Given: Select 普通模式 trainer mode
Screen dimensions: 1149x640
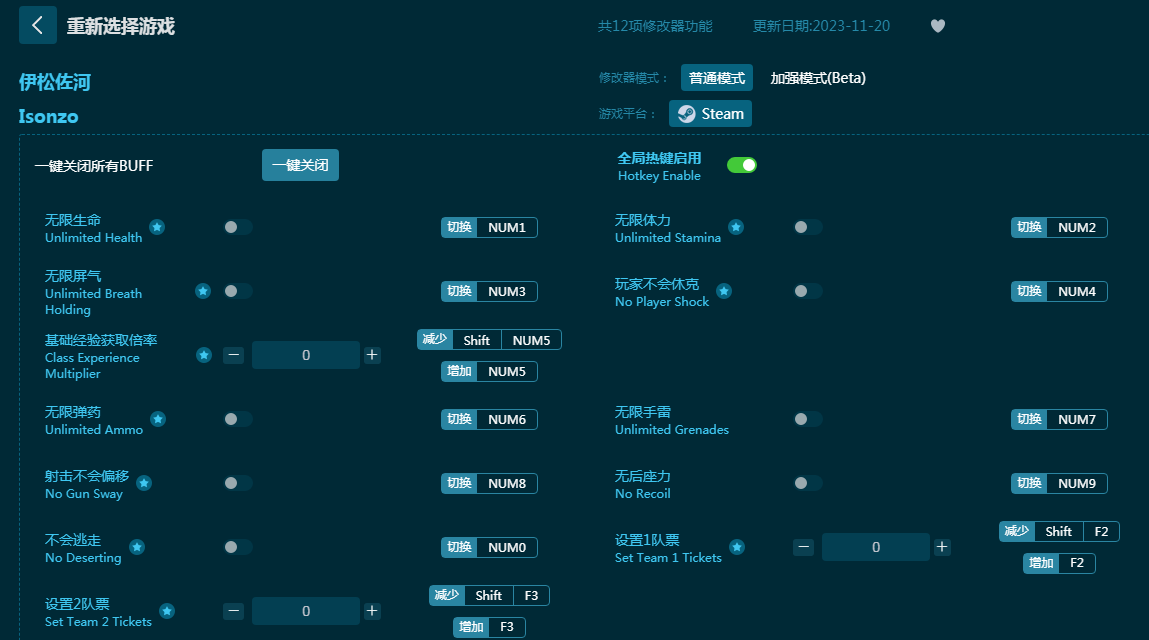Looking at the screenshot, I should click(x=716, y=78).
